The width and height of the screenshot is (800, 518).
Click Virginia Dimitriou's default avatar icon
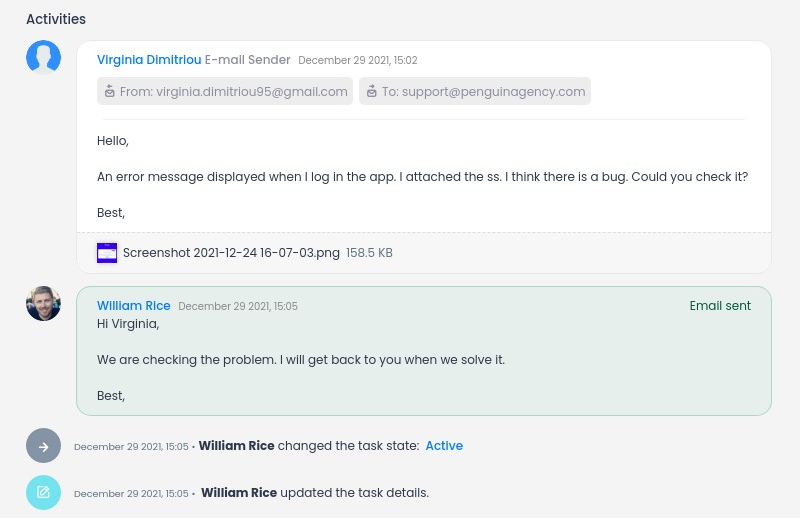coord(43,58)
